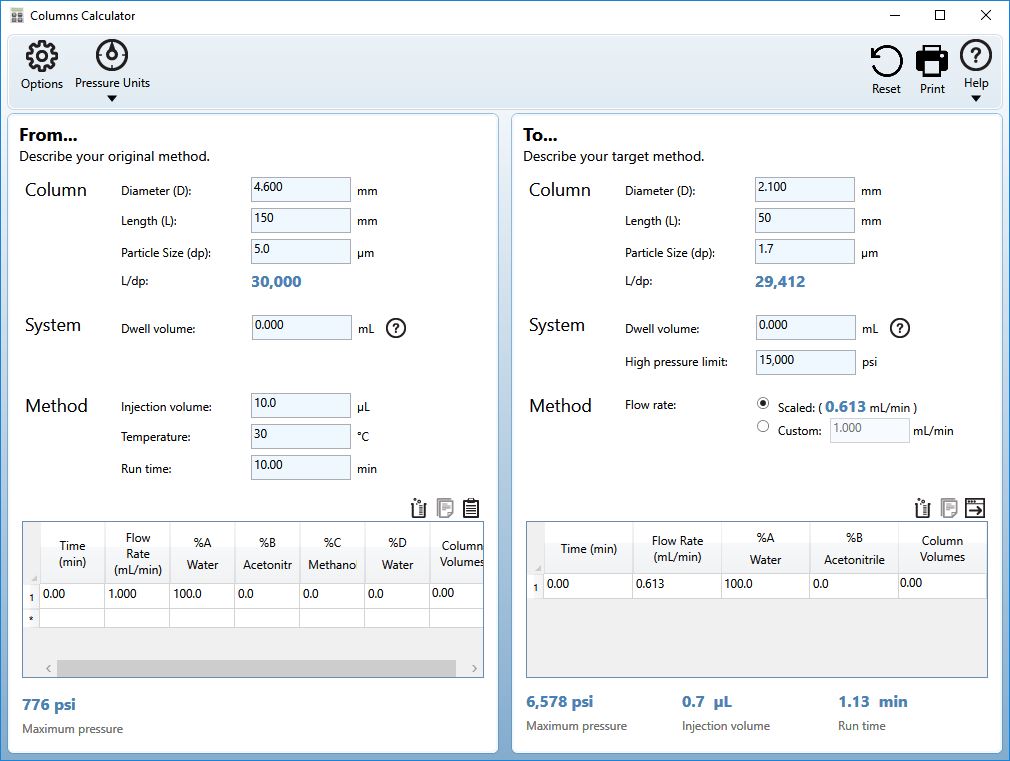Click the copy-pages icon above the original method table
This screenshot has width=1010, height=761.
[444, 508]
